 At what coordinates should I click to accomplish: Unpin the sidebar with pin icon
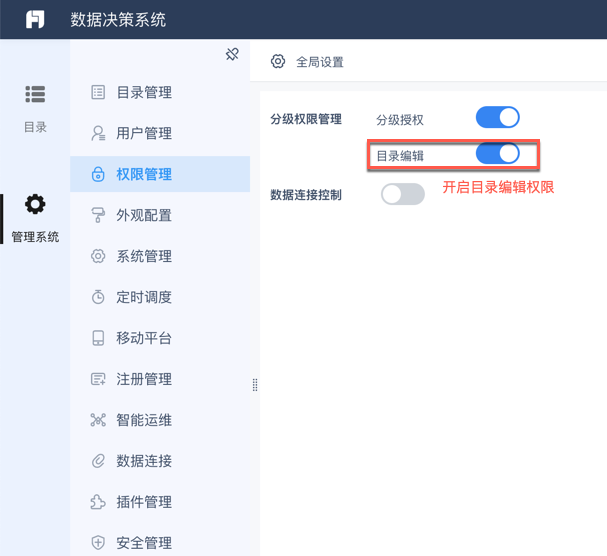pyautogui.click(x=232, y=54)
